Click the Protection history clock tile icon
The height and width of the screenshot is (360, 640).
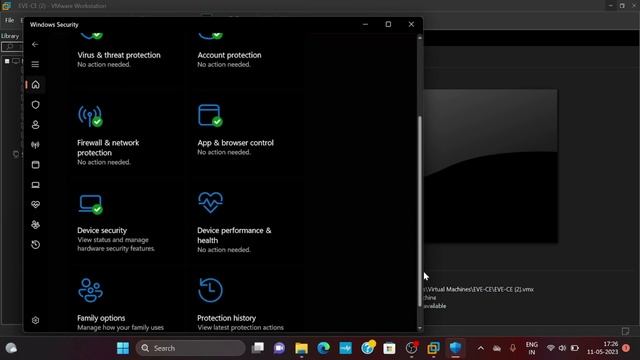coord(210,290)
